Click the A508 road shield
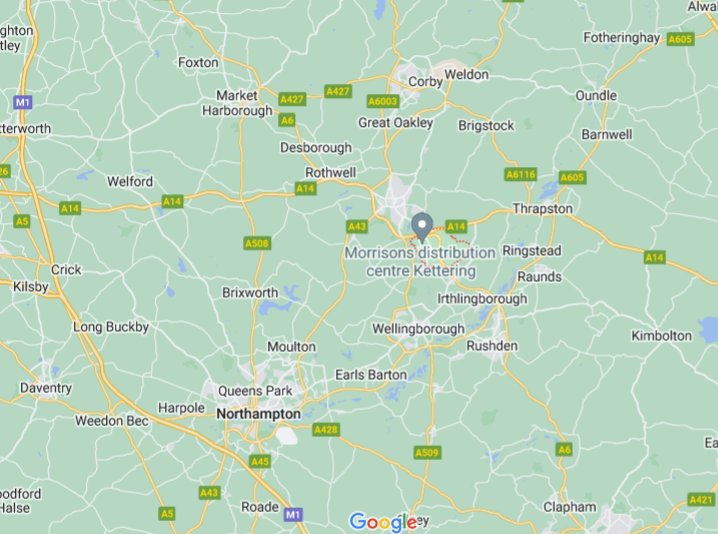 (257, 243)
